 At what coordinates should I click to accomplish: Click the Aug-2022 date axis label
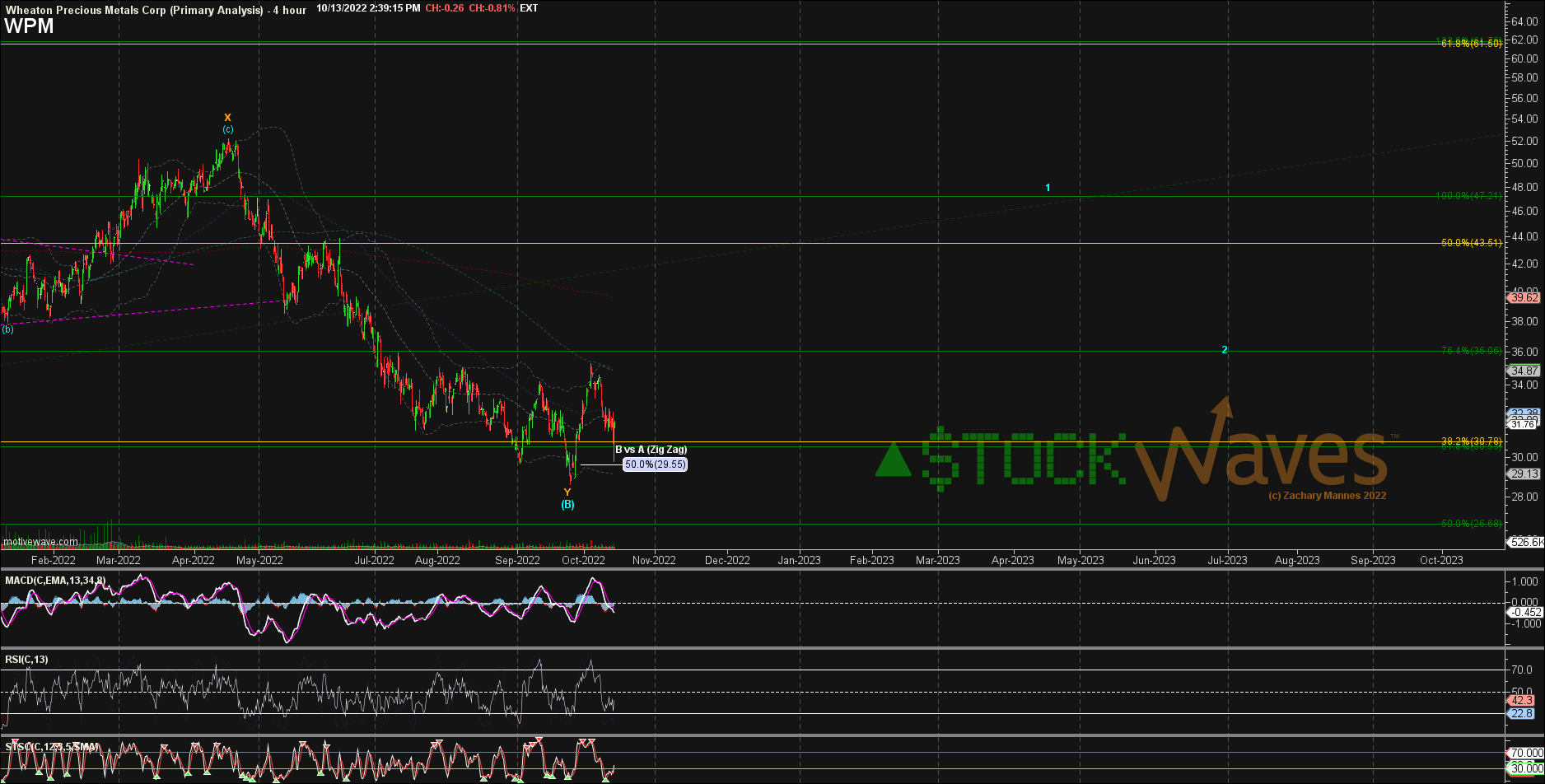coord(437,560)
